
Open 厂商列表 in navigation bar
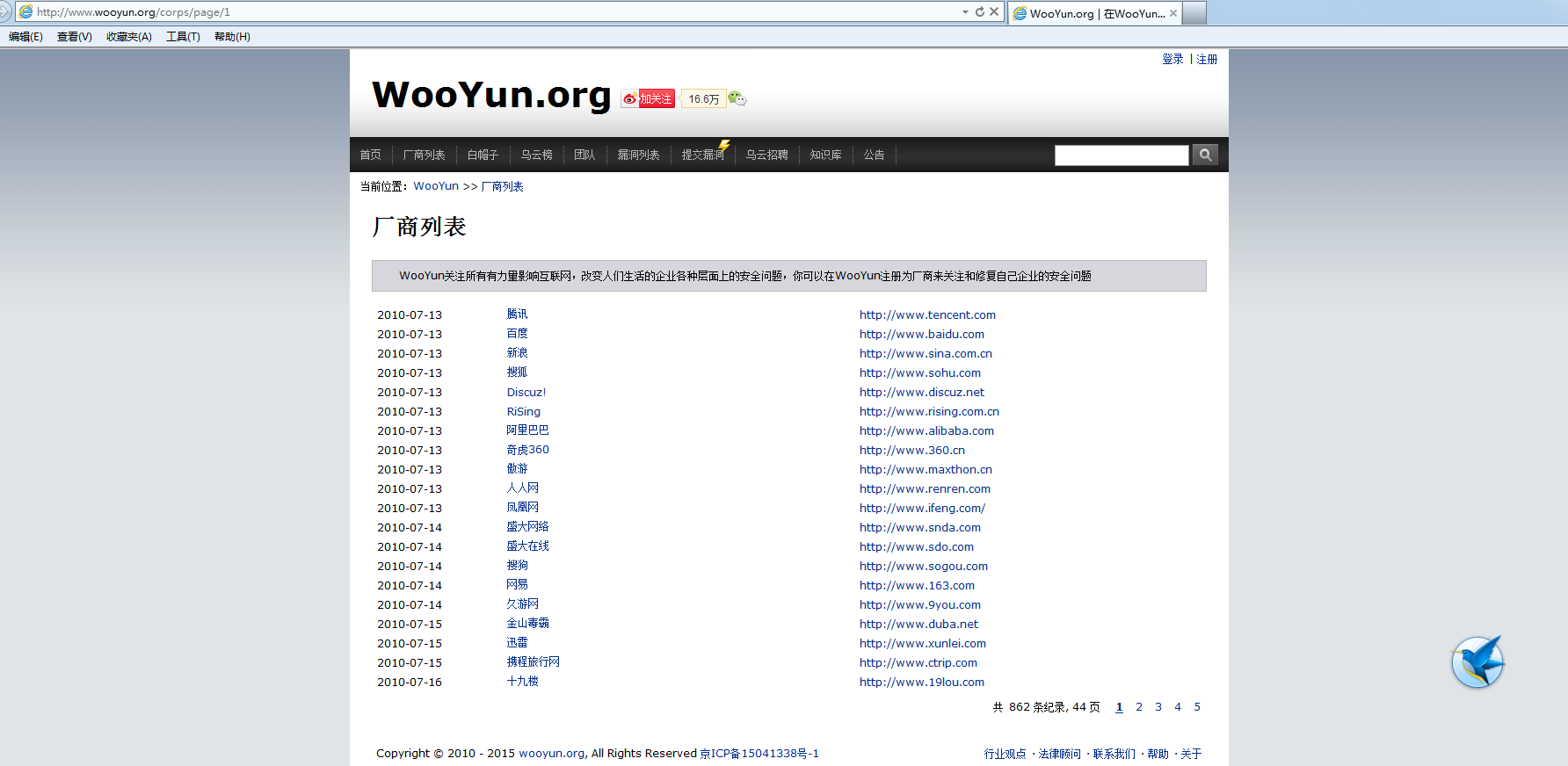[x=425, y=155]
